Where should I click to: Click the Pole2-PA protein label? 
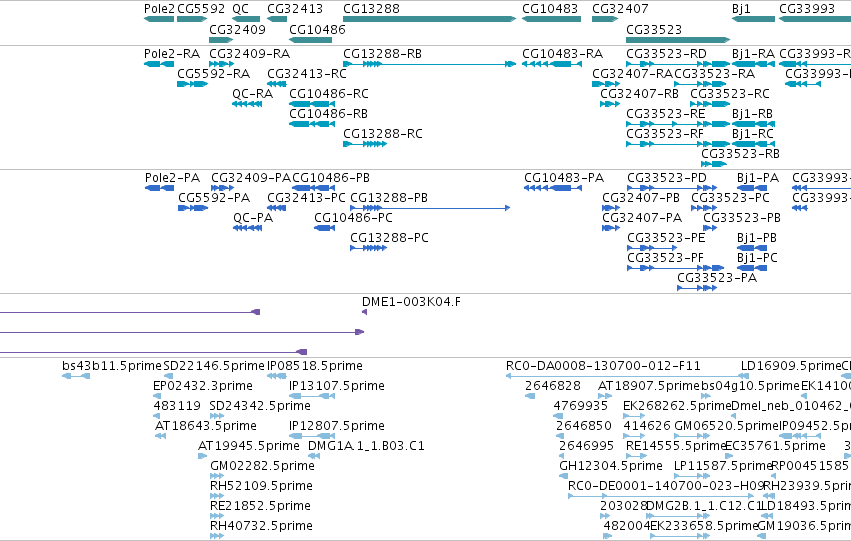pyautogui.click(x=172, y=178)
